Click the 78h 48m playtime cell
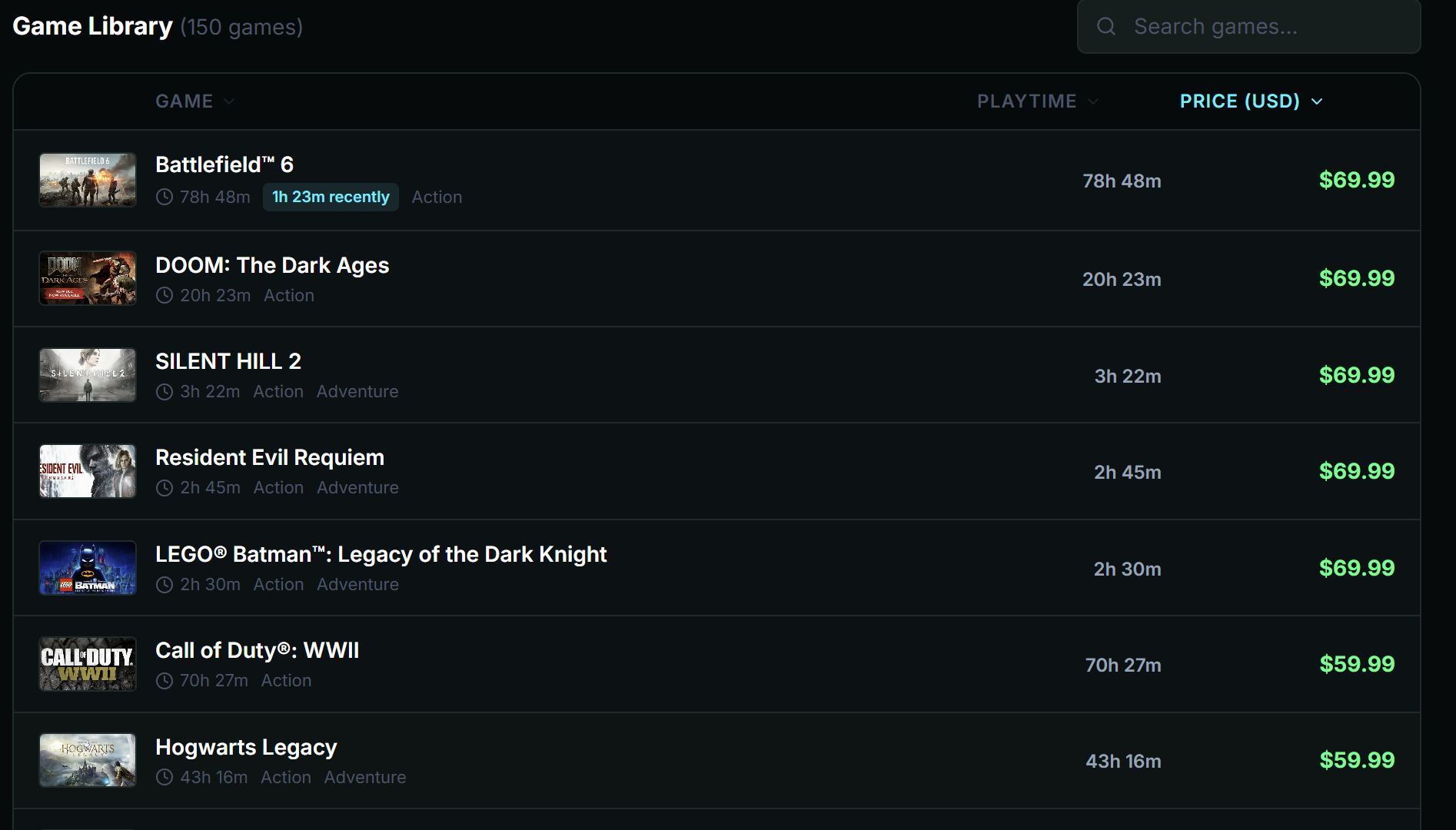The image size is (1456, 830). (x=1122, y=181)
